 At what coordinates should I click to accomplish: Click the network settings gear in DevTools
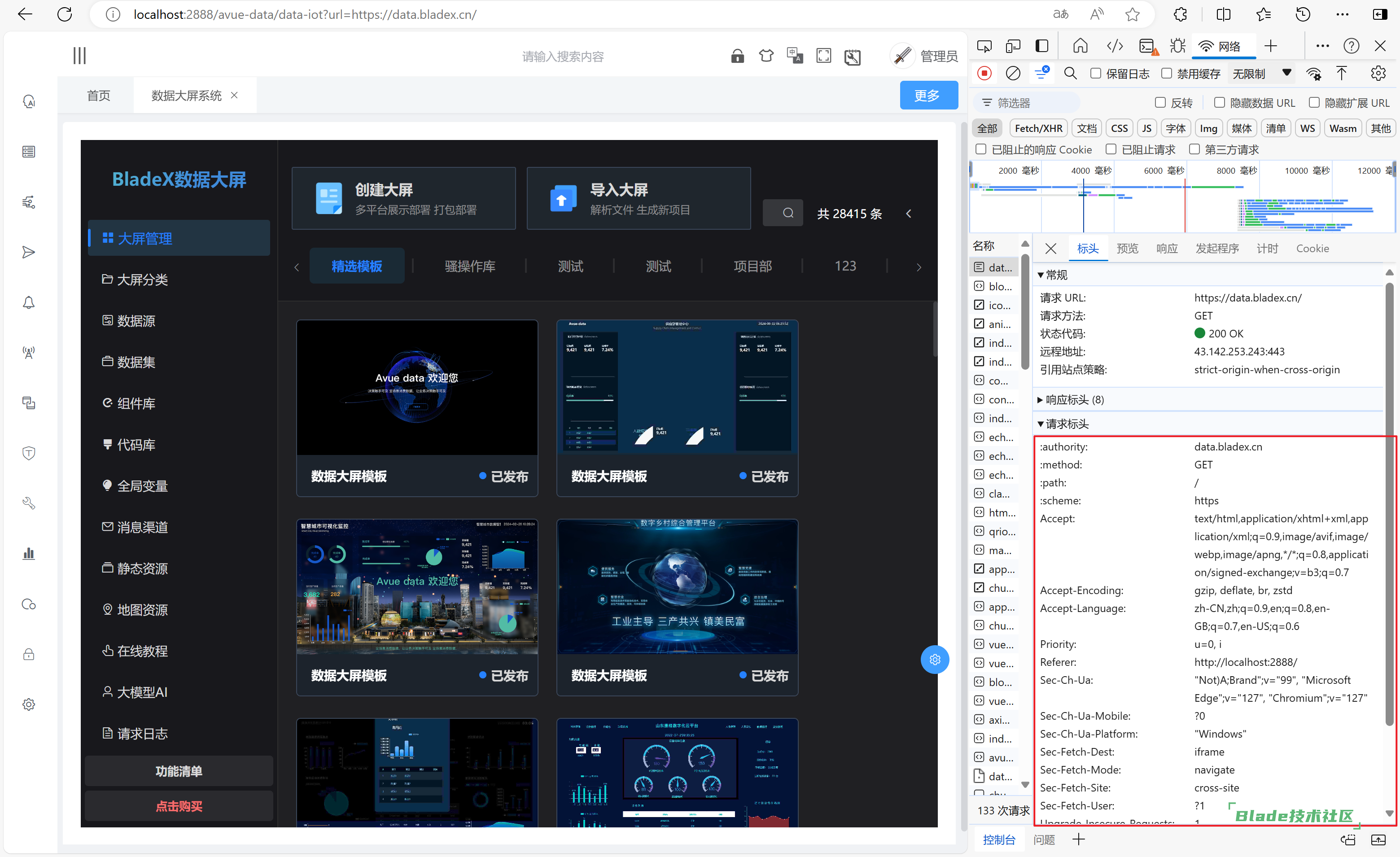click(1378, 73)
